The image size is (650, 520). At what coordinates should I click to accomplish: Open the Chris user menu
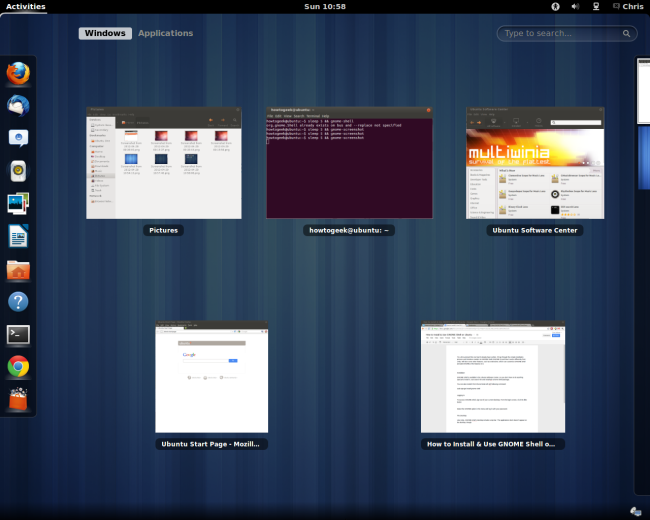[632, 6]
